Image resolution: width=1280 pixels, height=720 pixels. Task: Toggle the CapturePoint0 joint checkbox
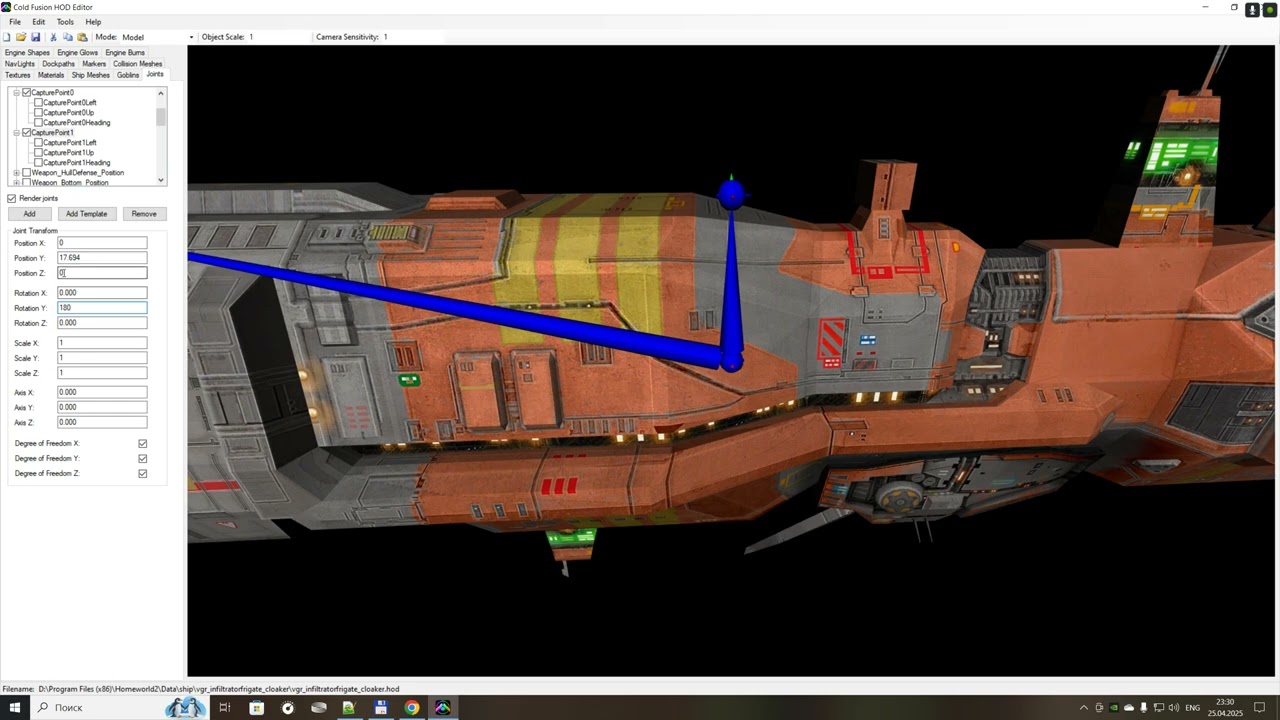point(27,93)
